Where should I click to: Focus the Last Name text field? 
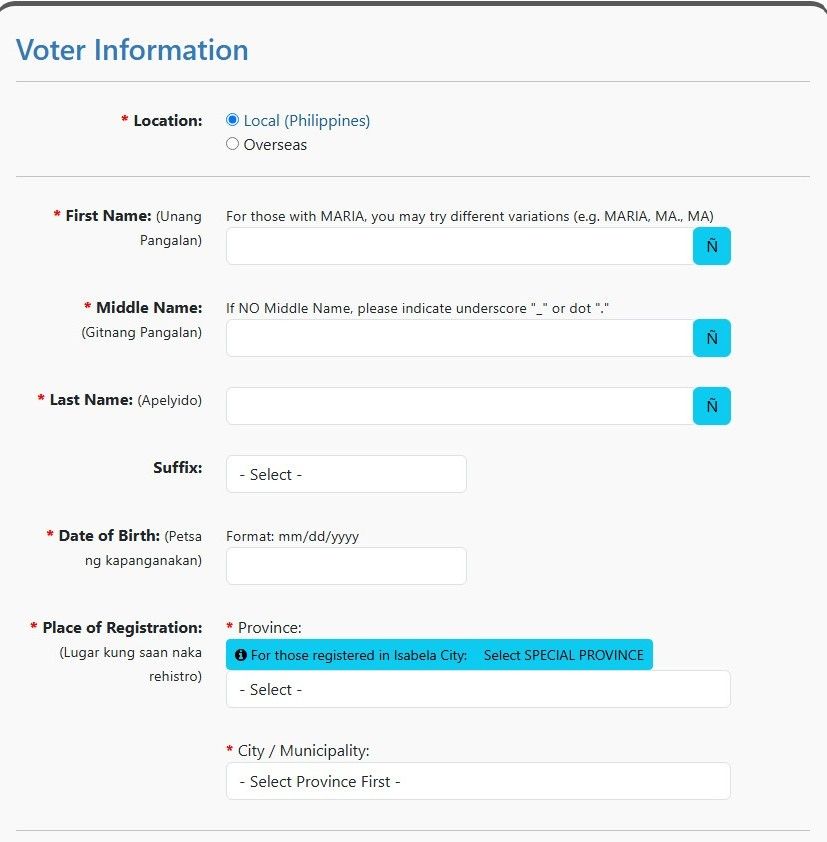[460, 406]
